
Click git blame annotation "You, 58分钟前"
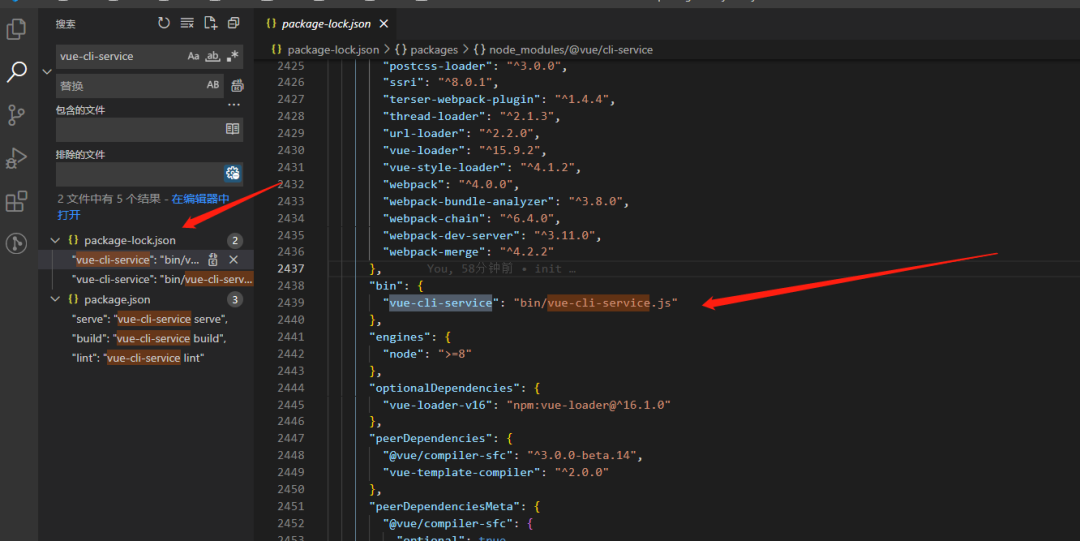pyautogui.click(x=469, y=269)
